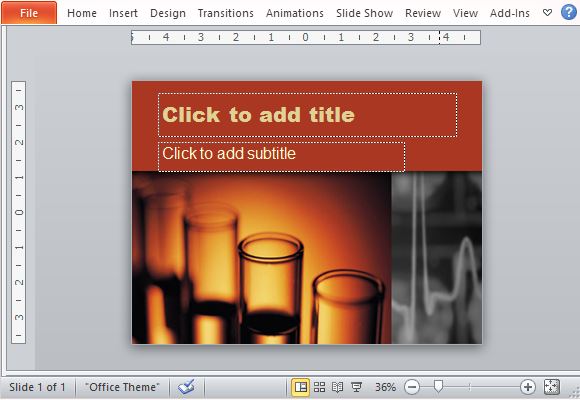Image resolution: width=580 pixels, height=400 pixels.
Task: Click the "Office Theme" status bar label
Action: (x=122, y=387)
